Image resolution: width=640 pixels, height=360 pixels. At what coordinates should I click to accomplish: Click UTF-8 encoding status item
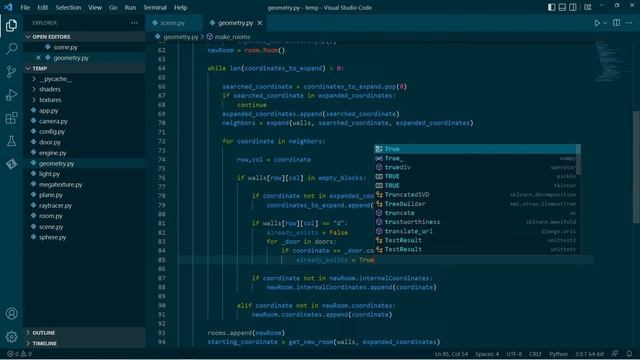514,354
